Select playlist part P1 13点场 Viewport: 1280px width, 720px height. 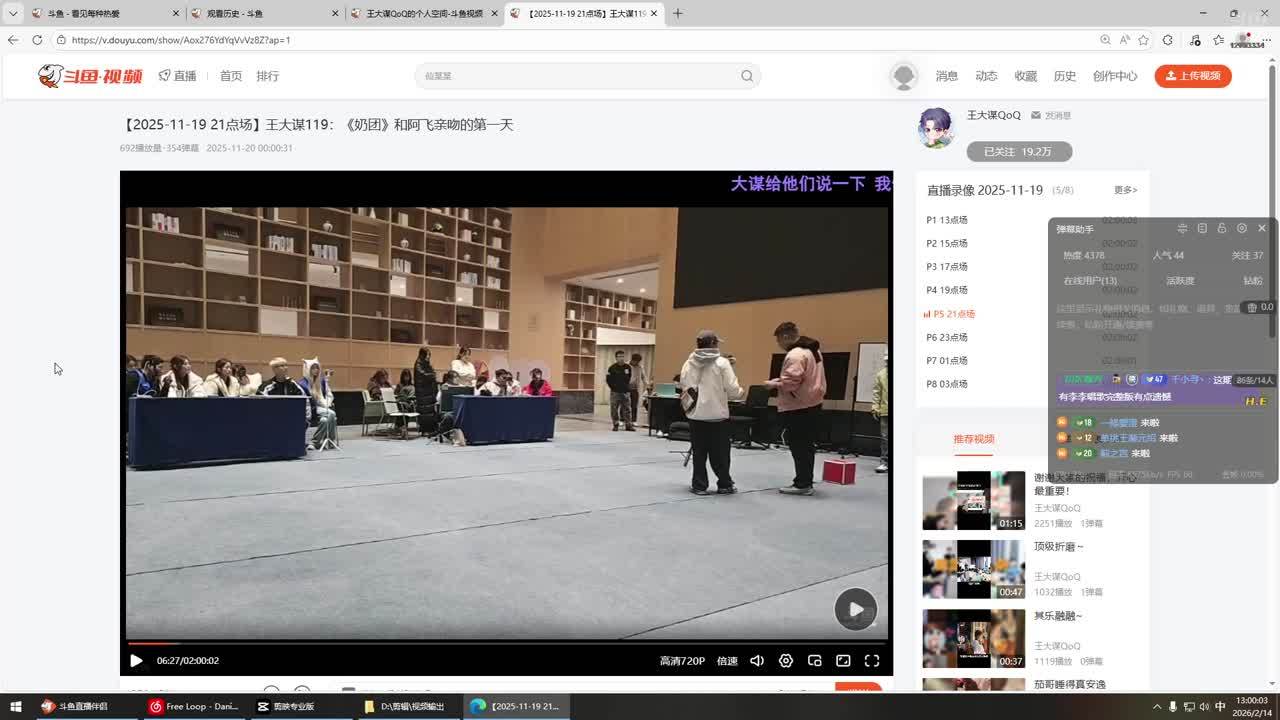947,220
